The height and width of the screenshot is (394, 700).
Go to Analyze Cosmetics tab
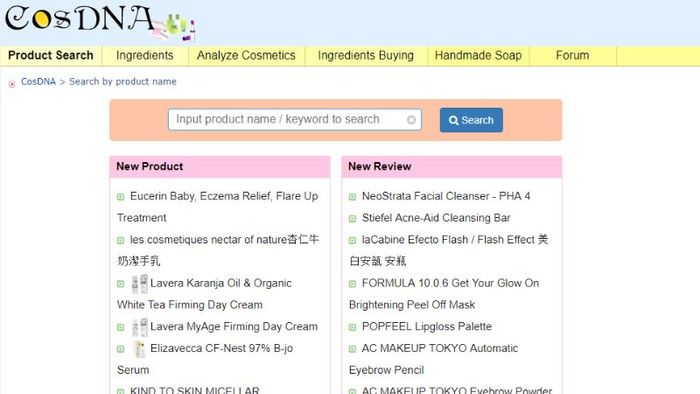point(246,56)
